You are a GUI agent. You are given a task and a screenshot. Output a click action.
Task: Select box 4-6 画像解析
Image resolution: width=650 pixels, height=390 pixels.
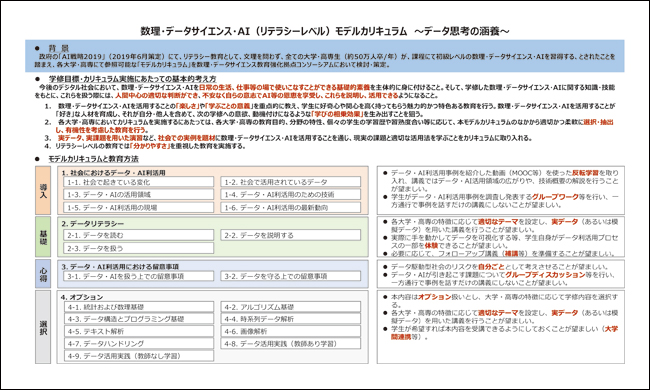click(x=291, y=331)
